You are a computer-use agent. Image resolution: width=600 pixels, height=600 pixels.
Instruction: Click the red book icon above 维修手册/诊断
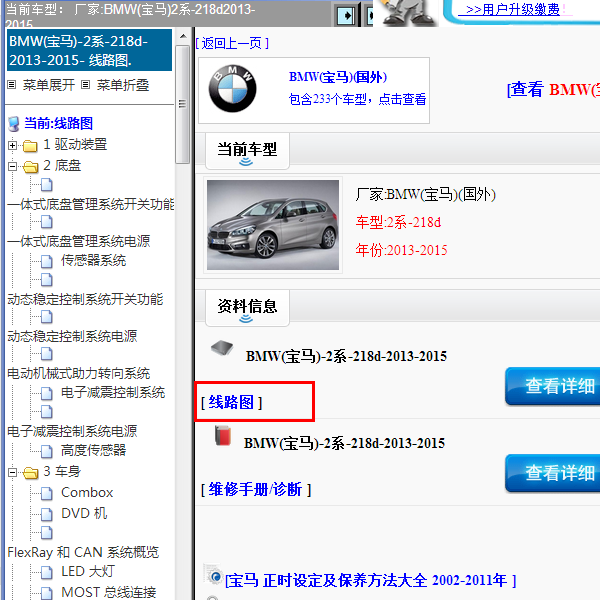tap(223, 435)
